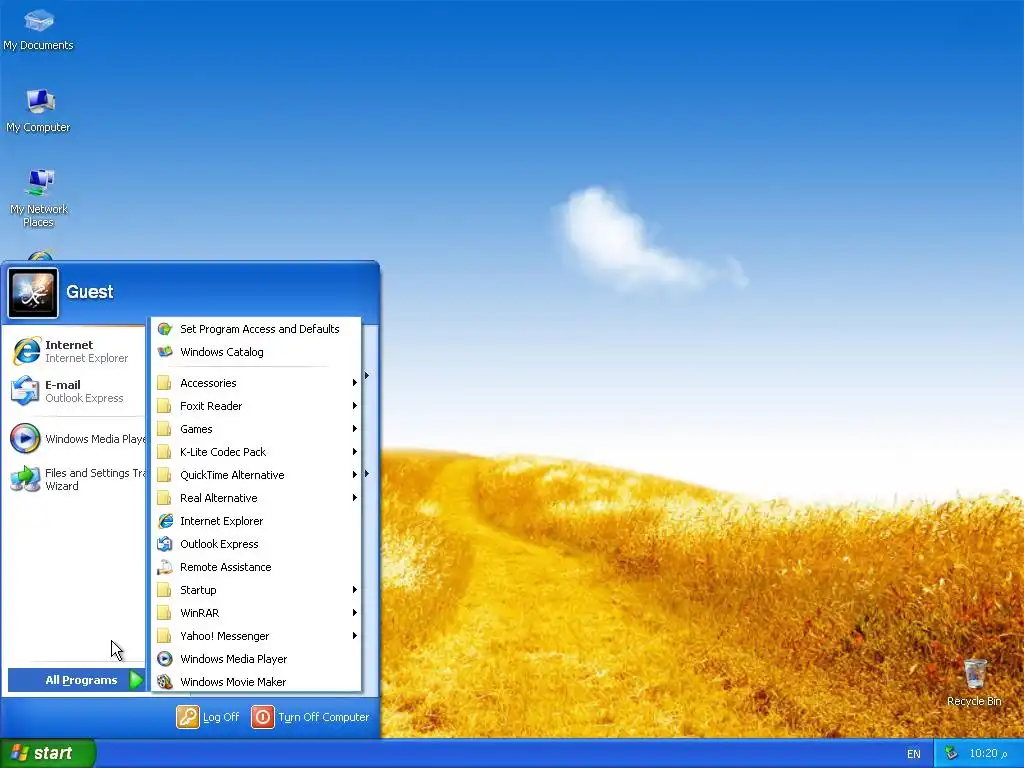Click the Remote Assistance icon

(x=165, y=567)
